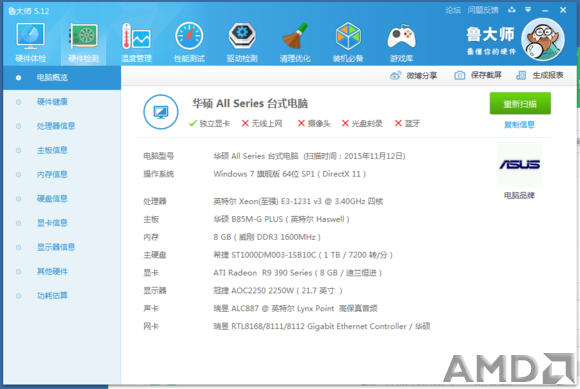Viewport: 580px width, 389px height.
Task: Click the 无线上网 status indicator
Action: coord(262,124)
